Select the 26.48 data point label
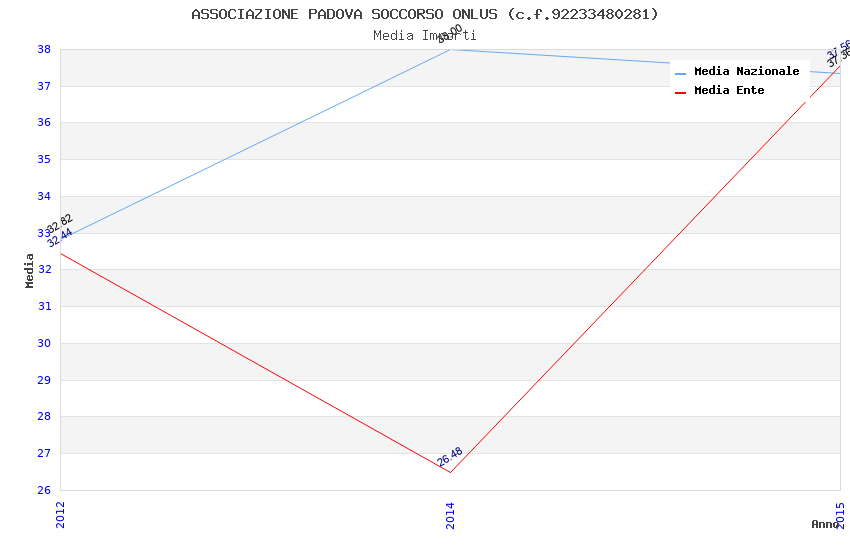Screen dimensions: 850x550 (450, 456)
